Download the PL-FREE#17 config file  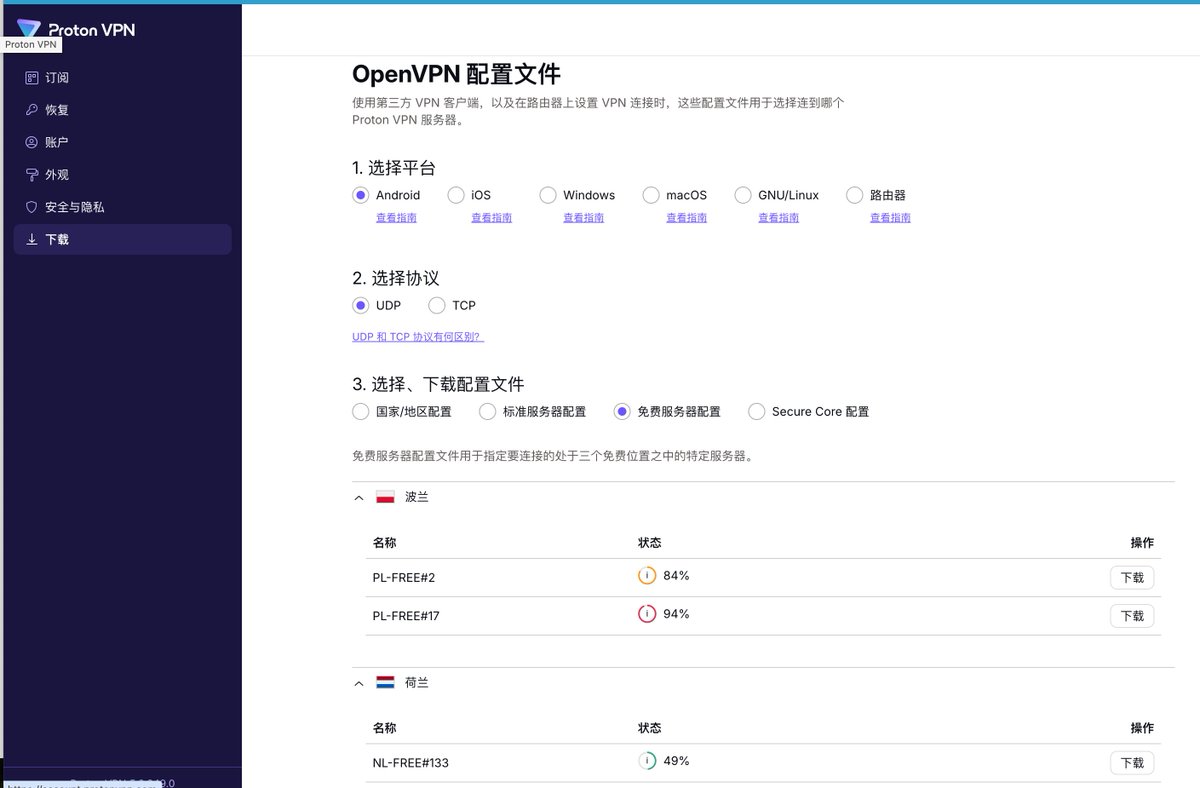pos(1132,615)
